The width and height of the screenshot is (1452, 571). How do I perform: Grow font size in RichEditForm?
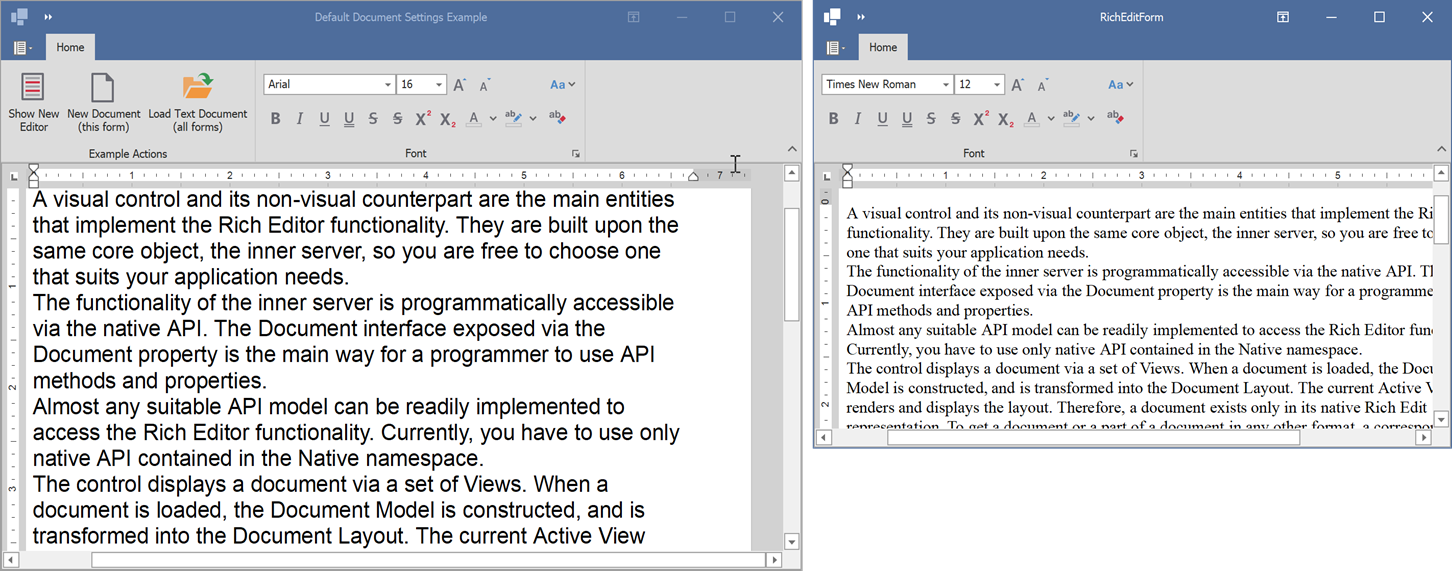click(x=1017, y=85)
